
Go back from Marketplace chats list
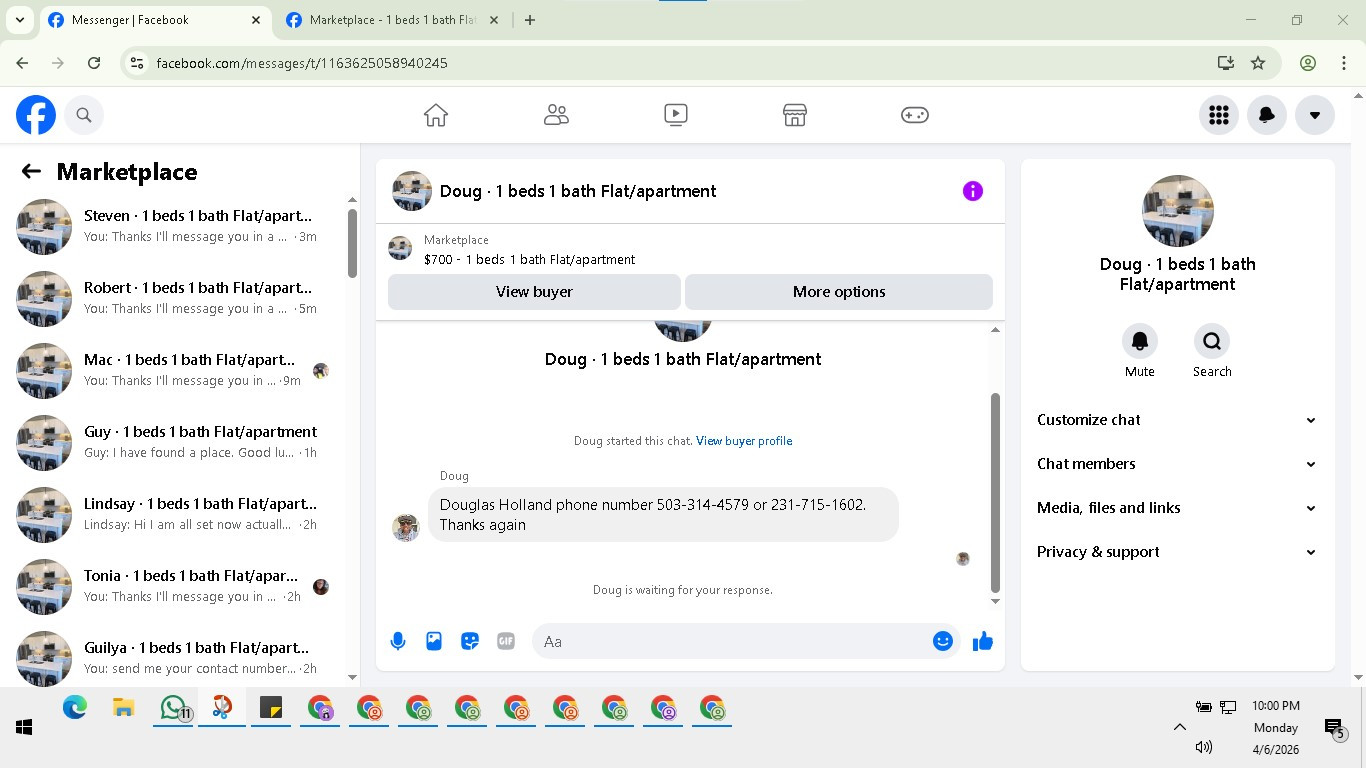point(31,172)
